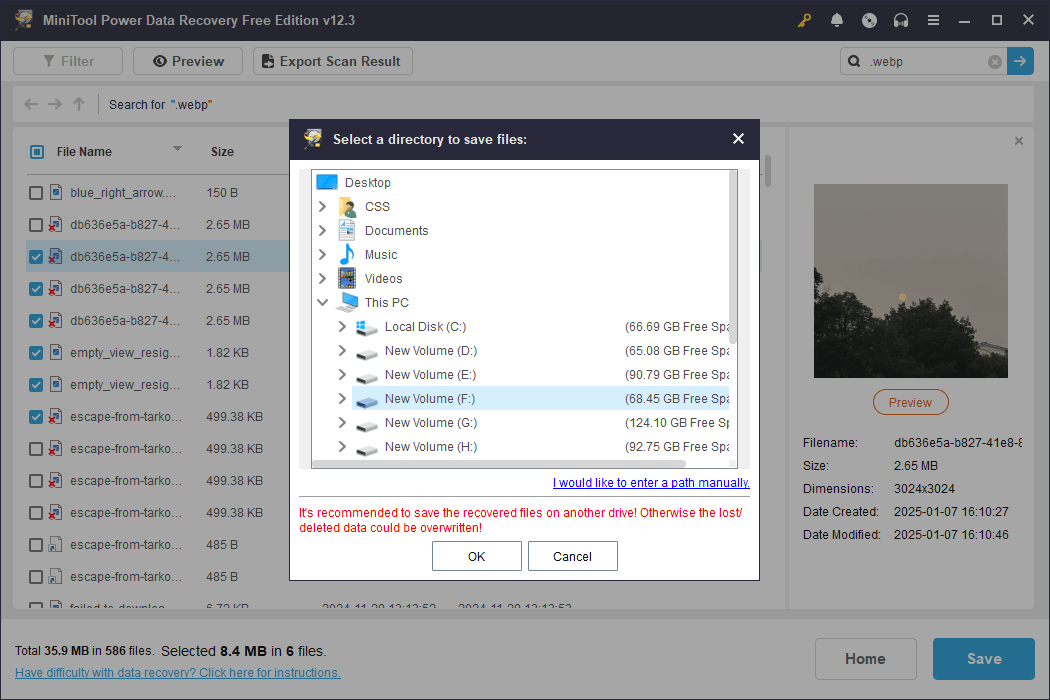The image size is (1050, 700).
Task: Check the last 485 B file checkbox
Action: point(36,577)
